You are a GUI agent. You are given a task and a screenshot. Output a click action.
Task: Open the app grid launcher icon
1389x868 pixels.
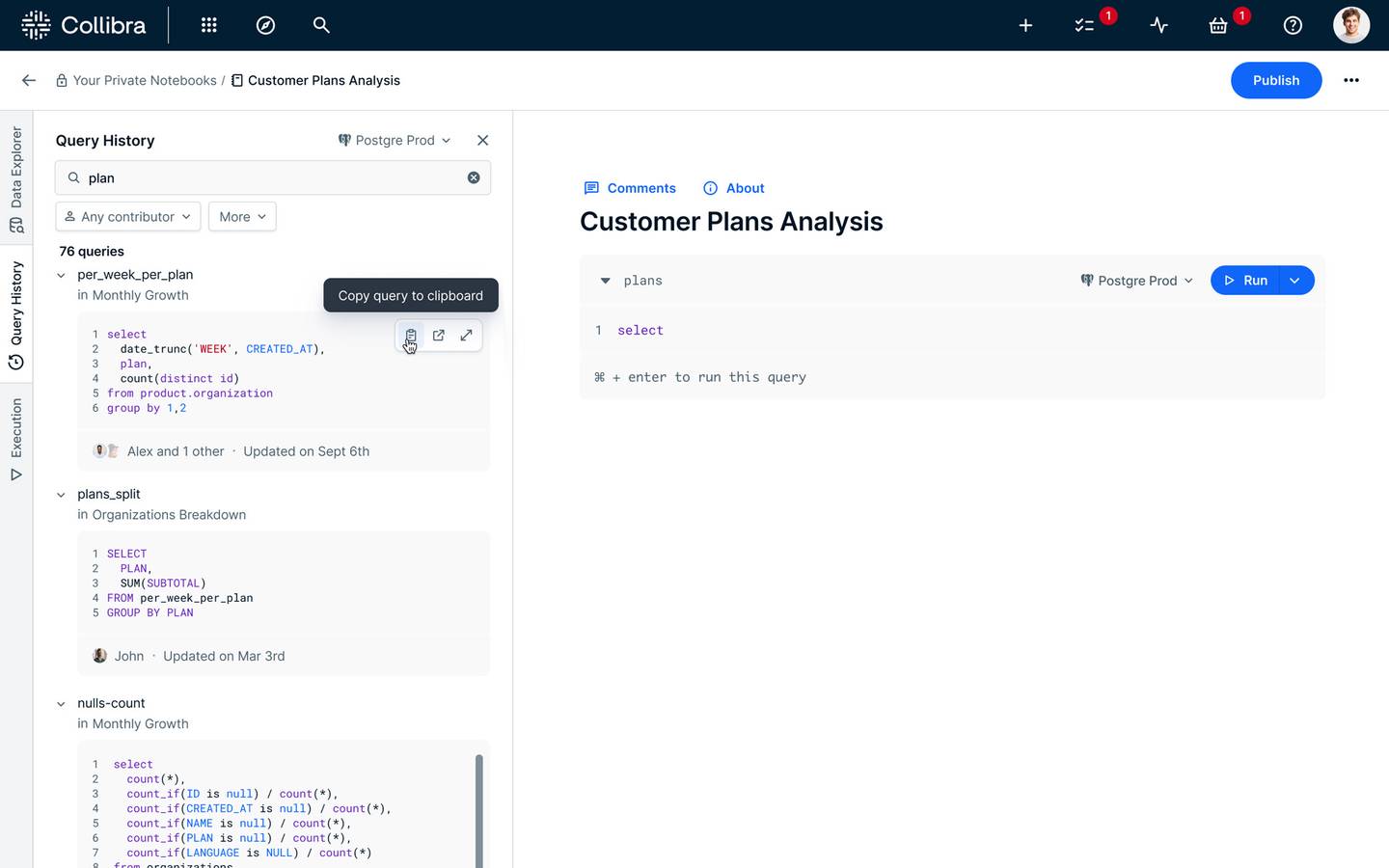[208, 25]
